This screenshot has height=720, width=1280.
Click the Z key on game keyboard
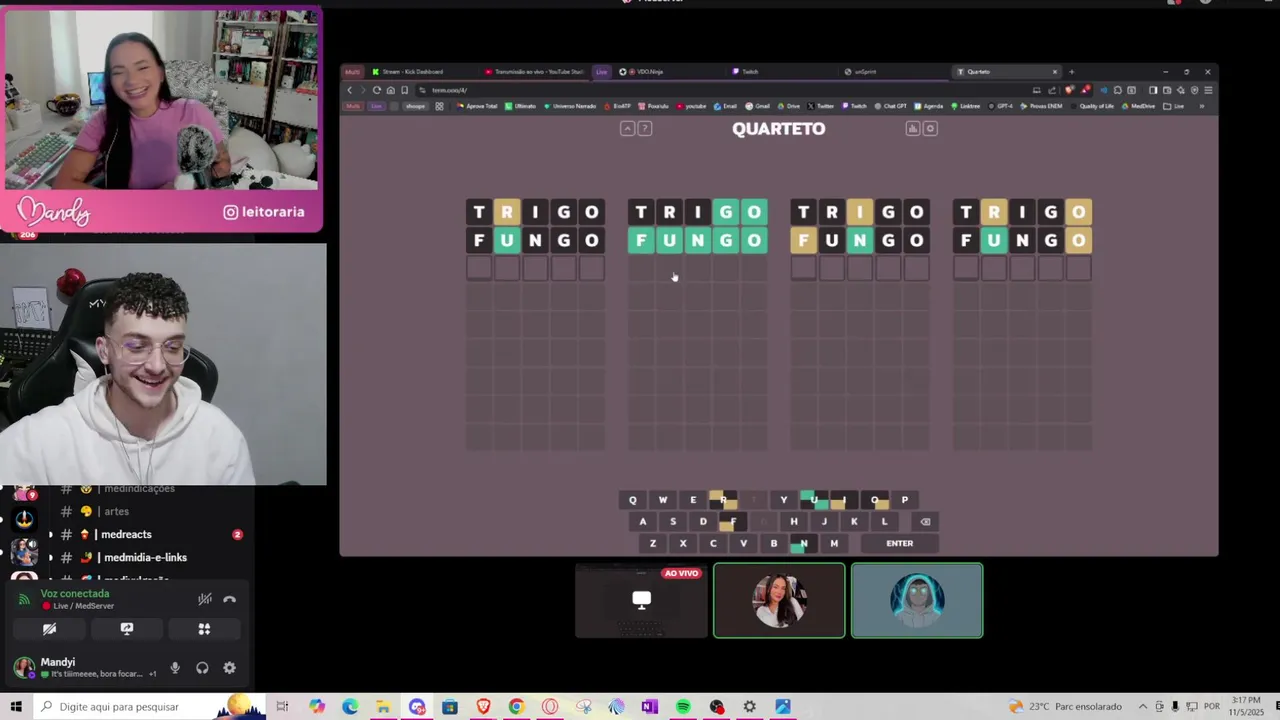(x=653, y=543)
